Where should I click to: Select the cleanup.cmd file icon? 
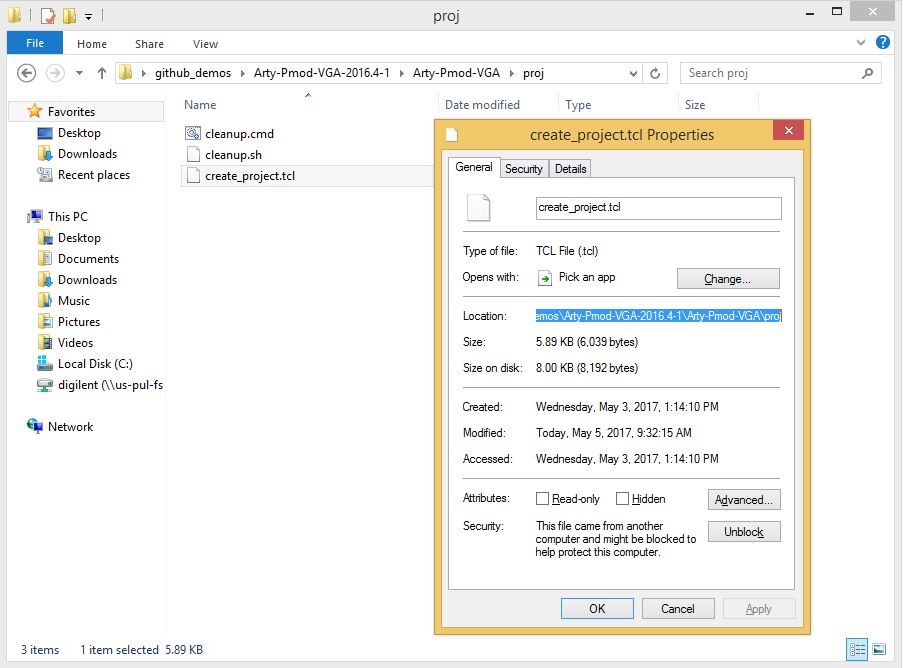(x=193, y=134)
